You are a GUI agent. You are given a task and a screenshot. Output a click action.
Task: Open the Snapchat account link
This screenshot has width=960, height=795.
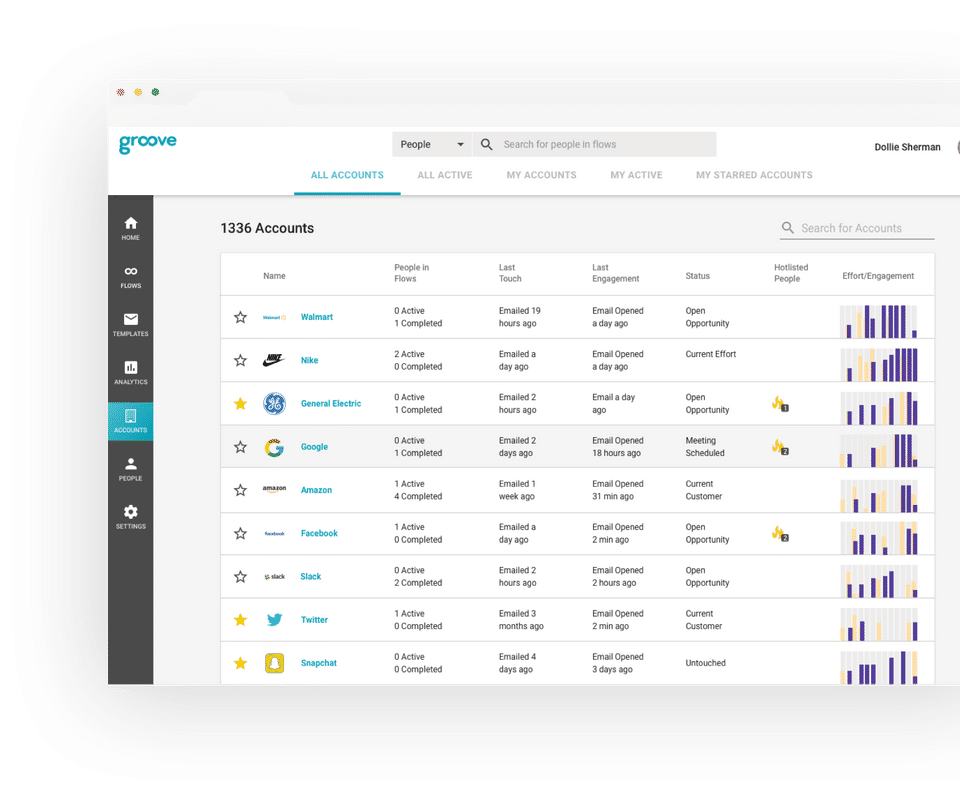[x=318, y=663]
